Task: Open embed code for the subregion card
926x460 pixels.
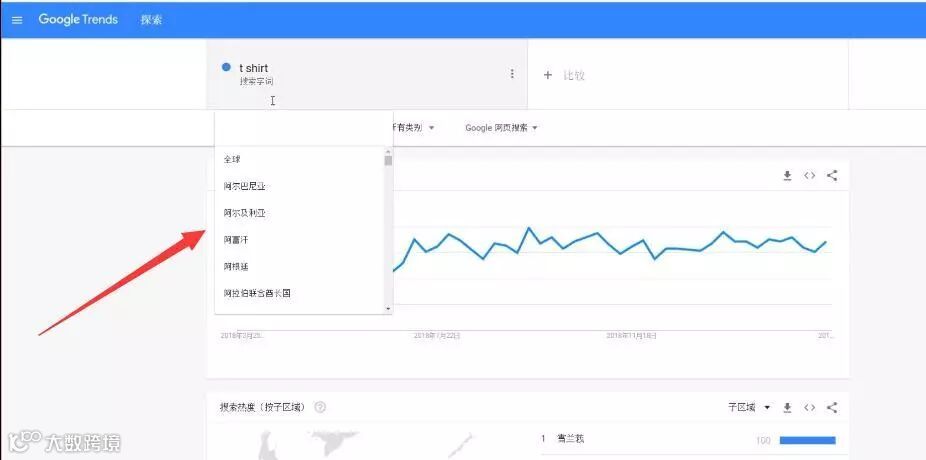Action: click(x=810, y=407)
